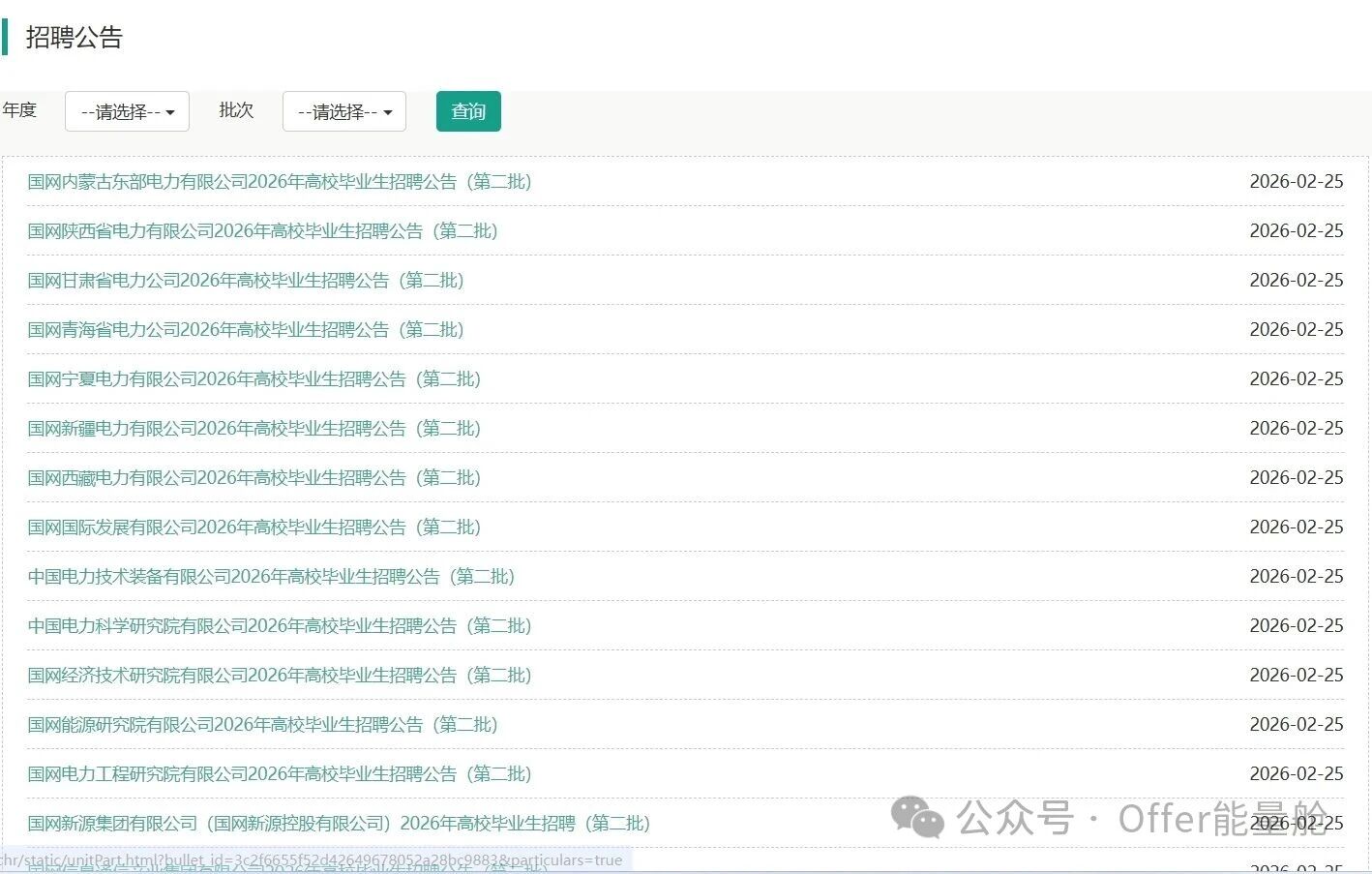Open 中国电力科学研究院 recruitment announcement
The height and width of the screenshot is (874, 1372).
click(x=279, y=626)
